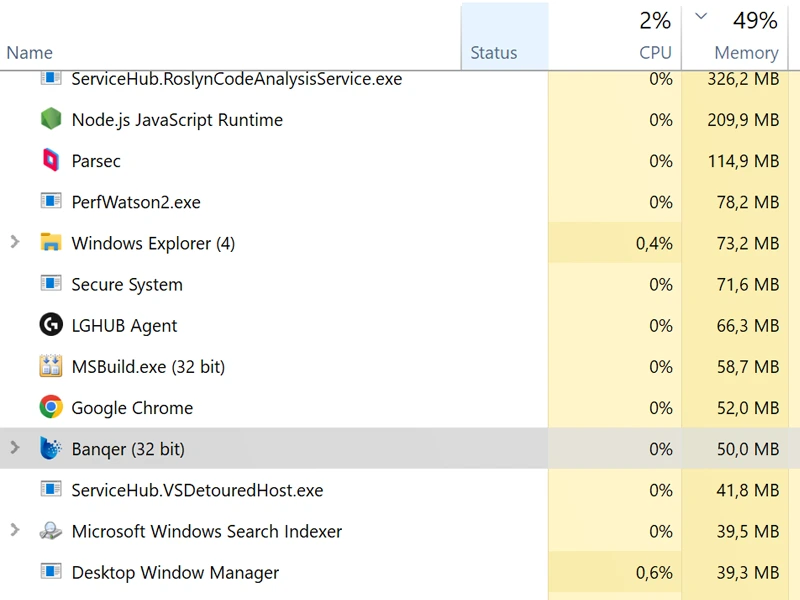
Task: Click the 58,7 MB memory value
Action: point(748,367)
